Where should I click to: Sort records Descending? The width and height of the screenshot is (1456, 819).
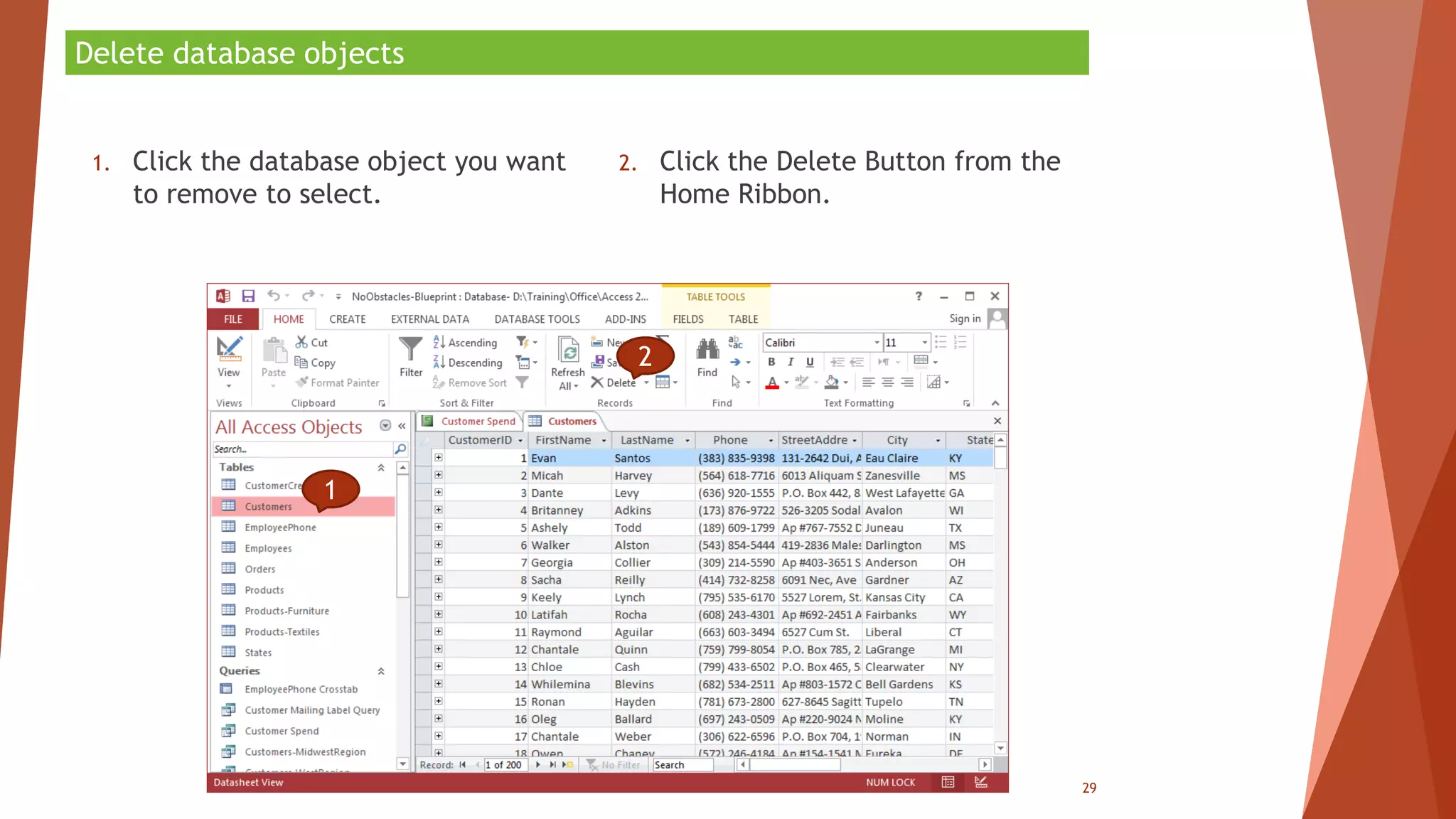point(468,363)
